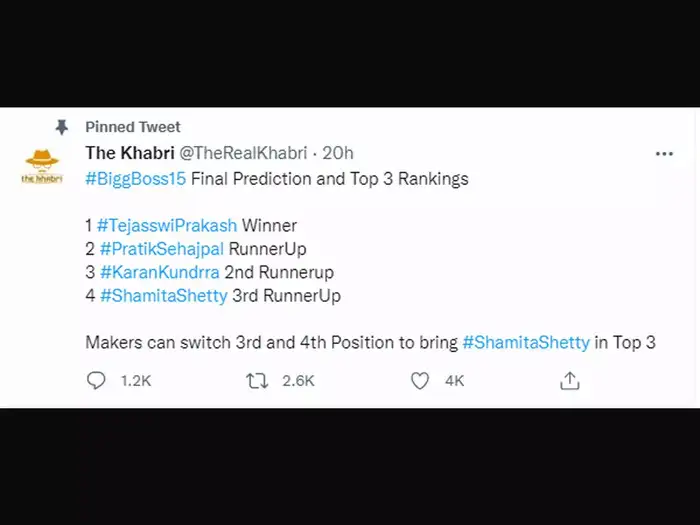700x525 pixels.
Task: Open the #KaranKundrra hashtag link
Action: coord(160,272)
